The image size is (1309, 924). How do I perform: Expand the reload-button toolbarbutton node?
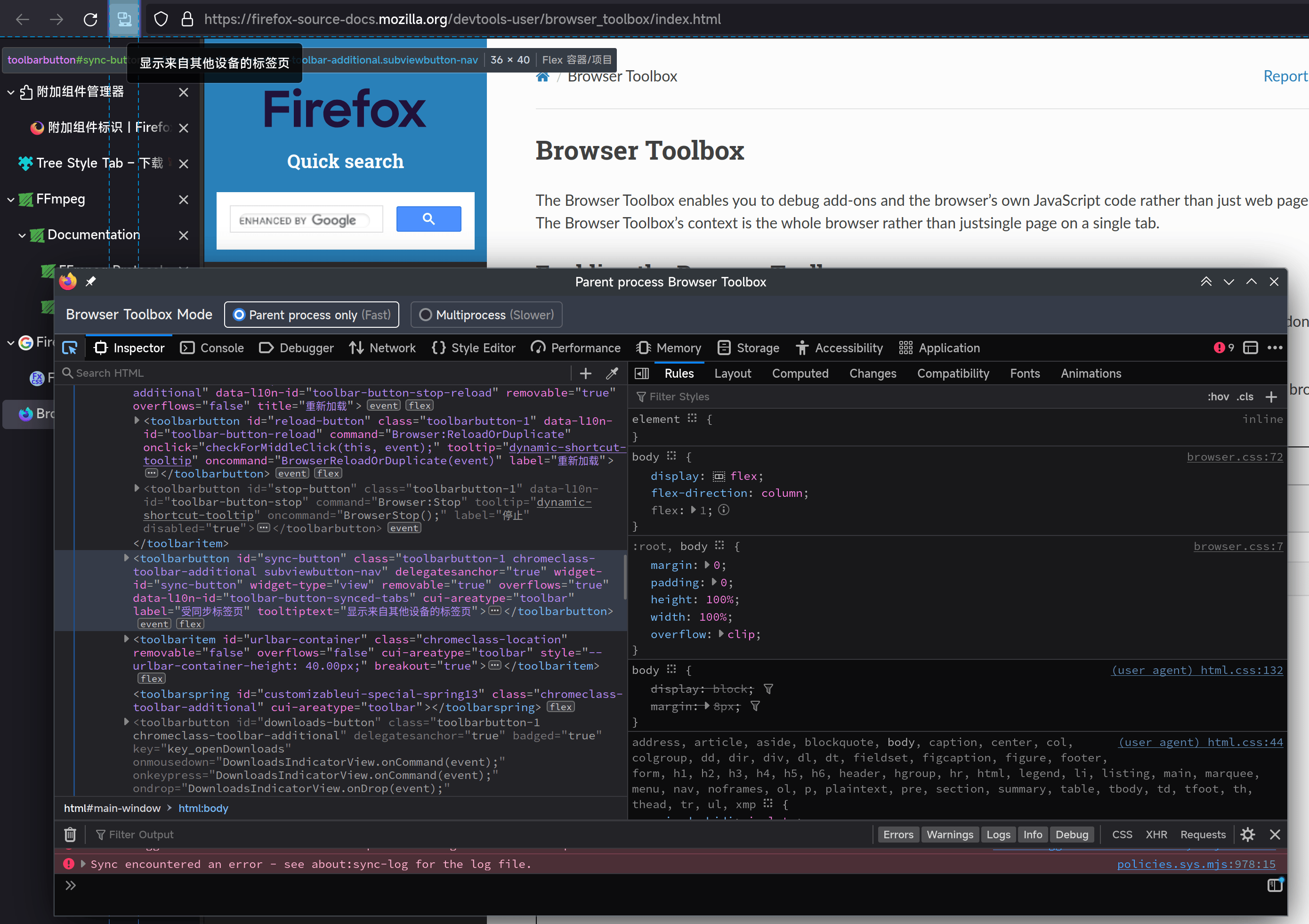(x=137, y=421)
